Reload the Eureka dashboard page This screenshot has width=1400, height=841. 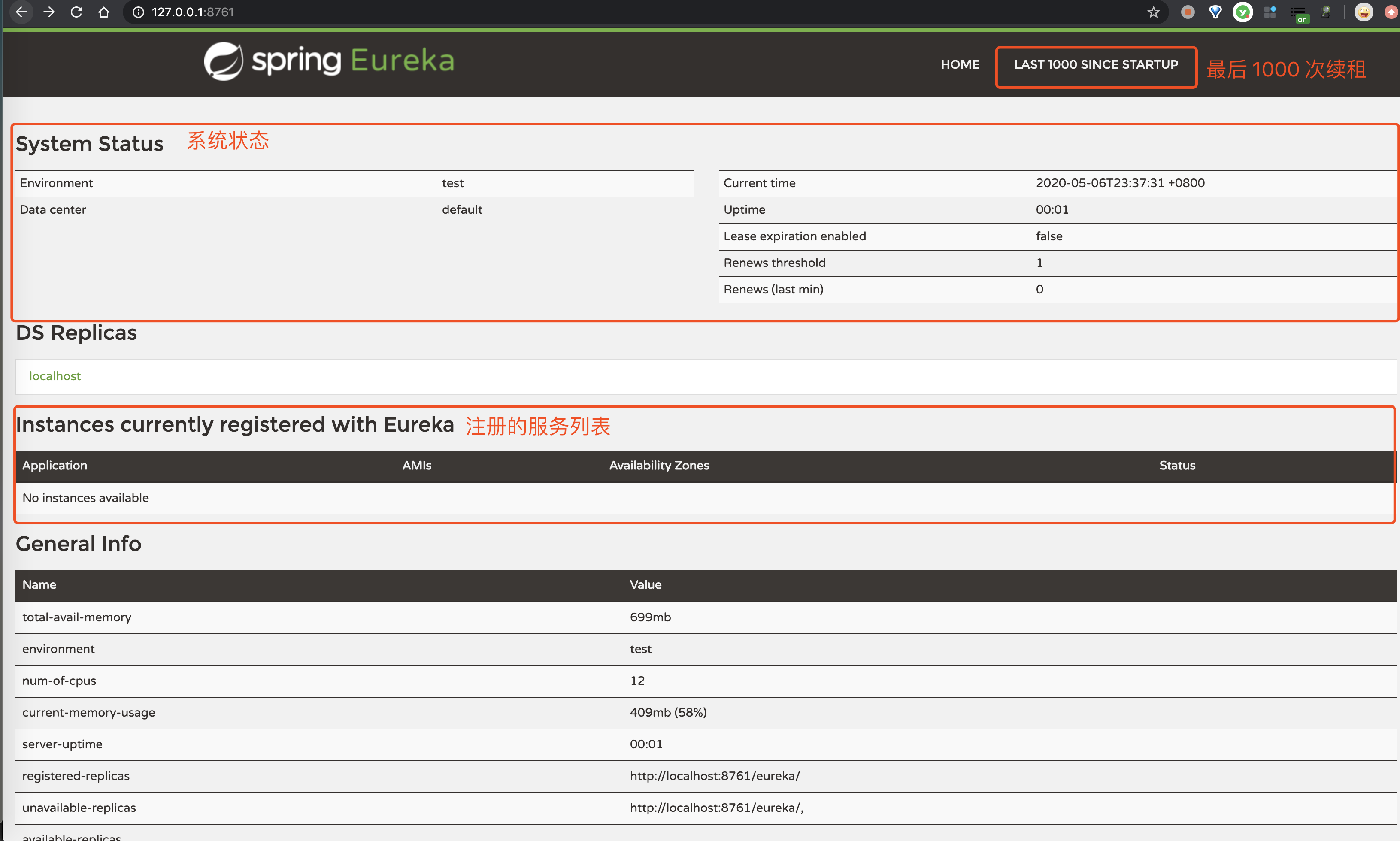click(x=76, y=11)
